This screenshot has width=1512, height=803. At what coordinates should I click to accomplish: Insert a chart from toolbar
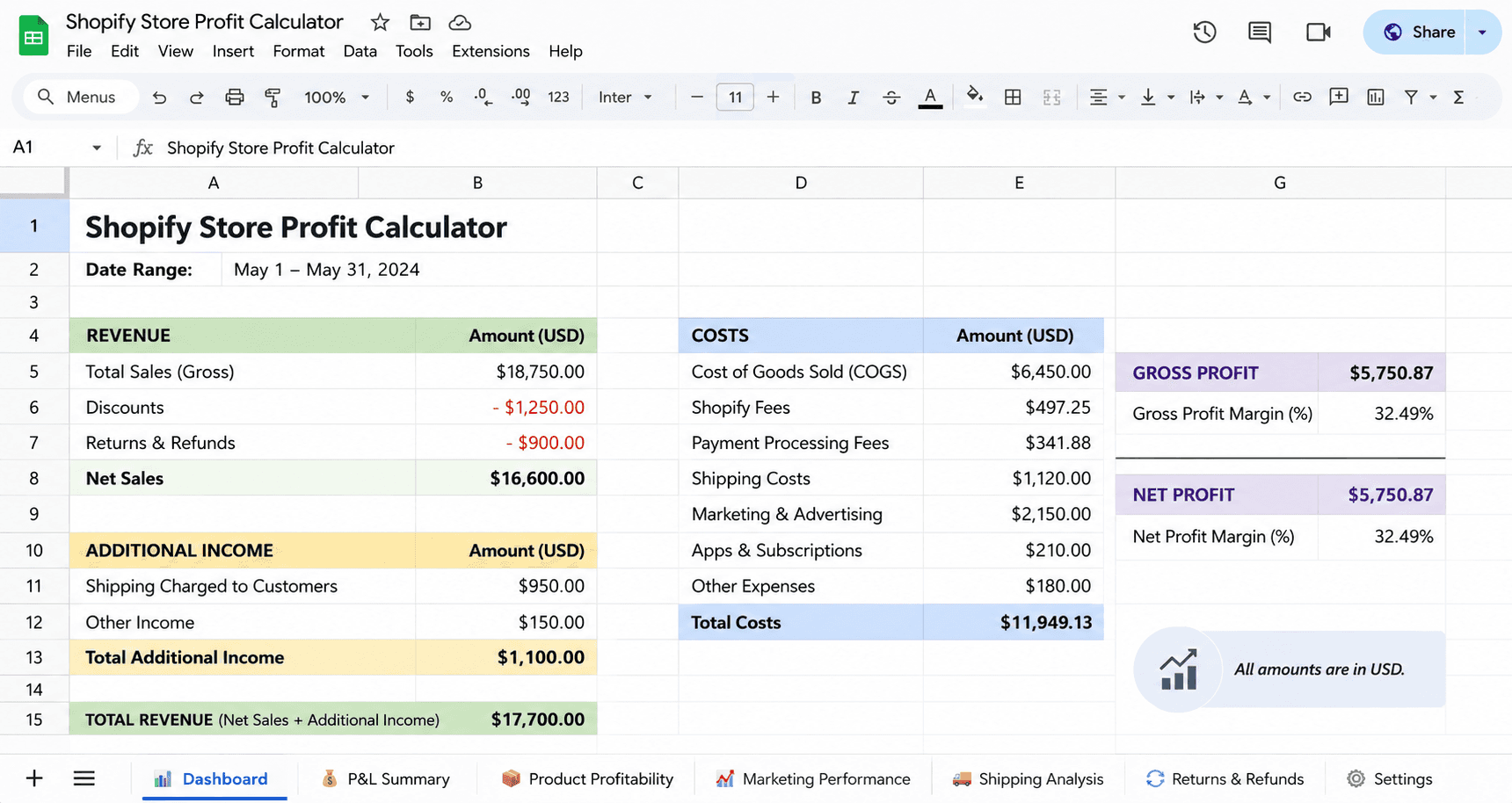pos(1376,98)
